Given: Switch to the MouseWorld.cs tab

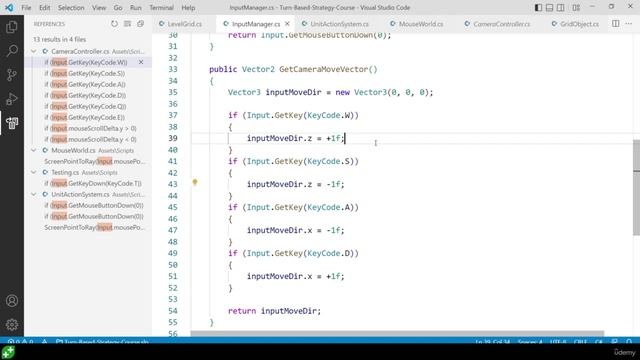Looking at the screenshot, I should 420,24.
